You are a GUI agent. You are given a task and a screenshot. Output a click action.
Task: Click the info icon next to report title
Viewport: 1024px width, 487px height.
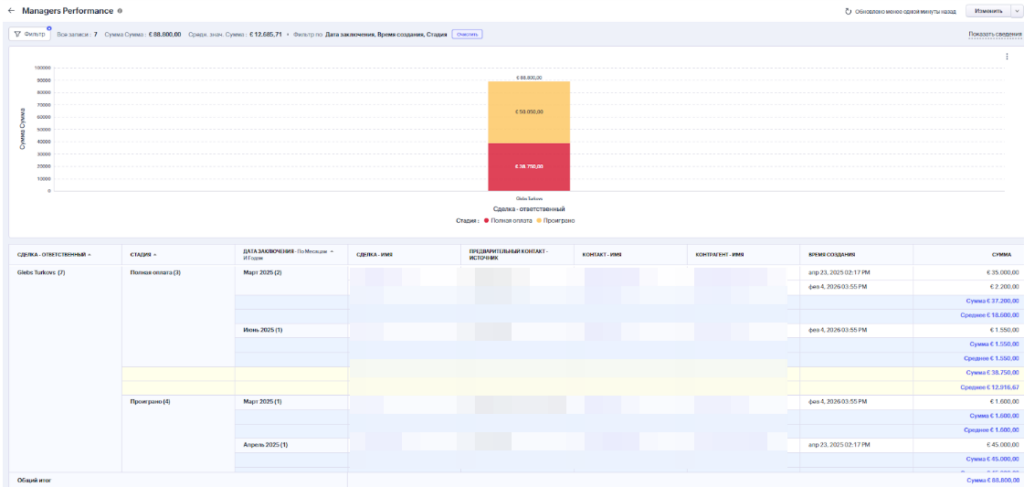point(120,11)
